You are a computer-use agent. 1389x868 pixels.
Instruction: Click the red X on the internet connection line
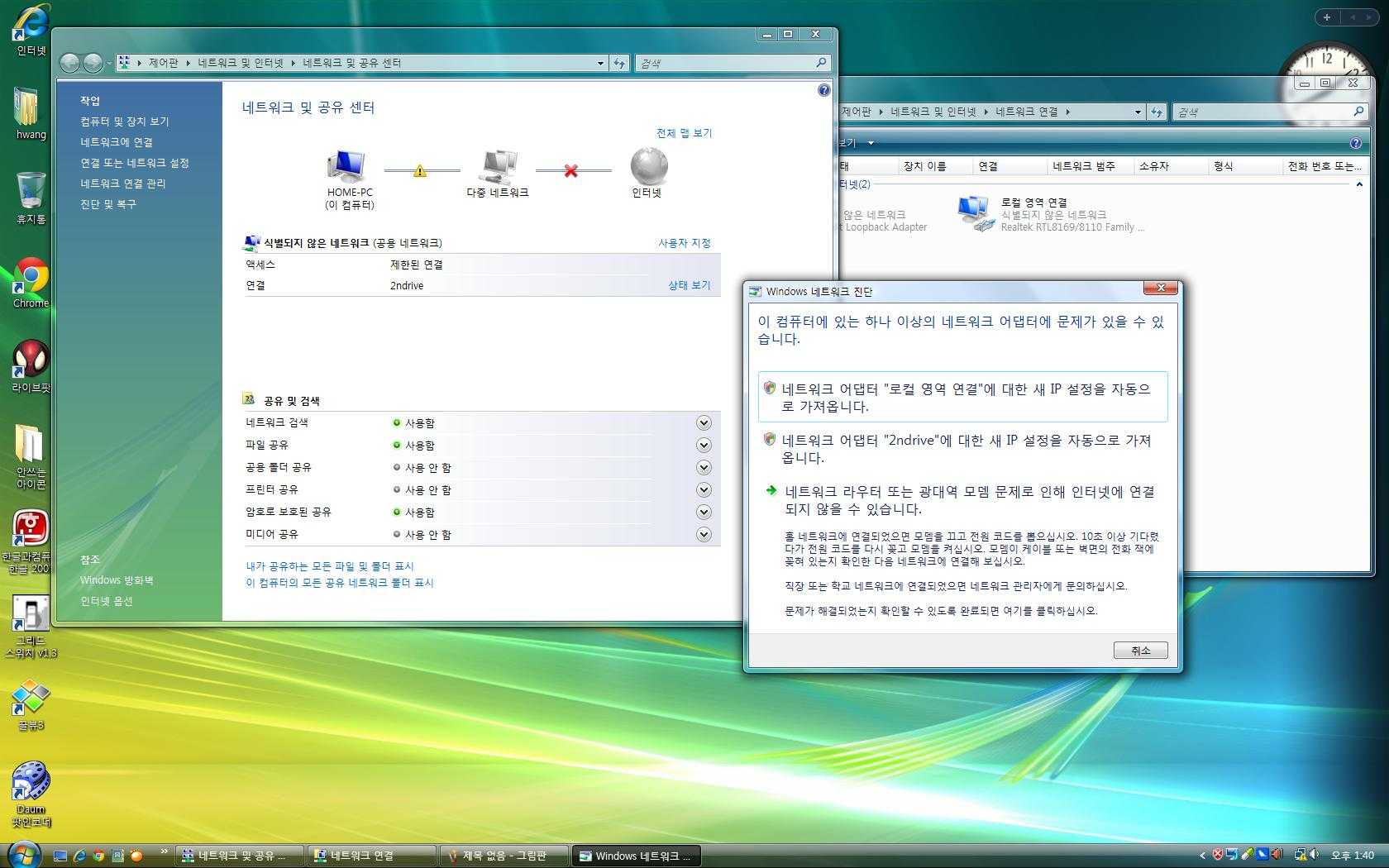[x=570, y=171]
